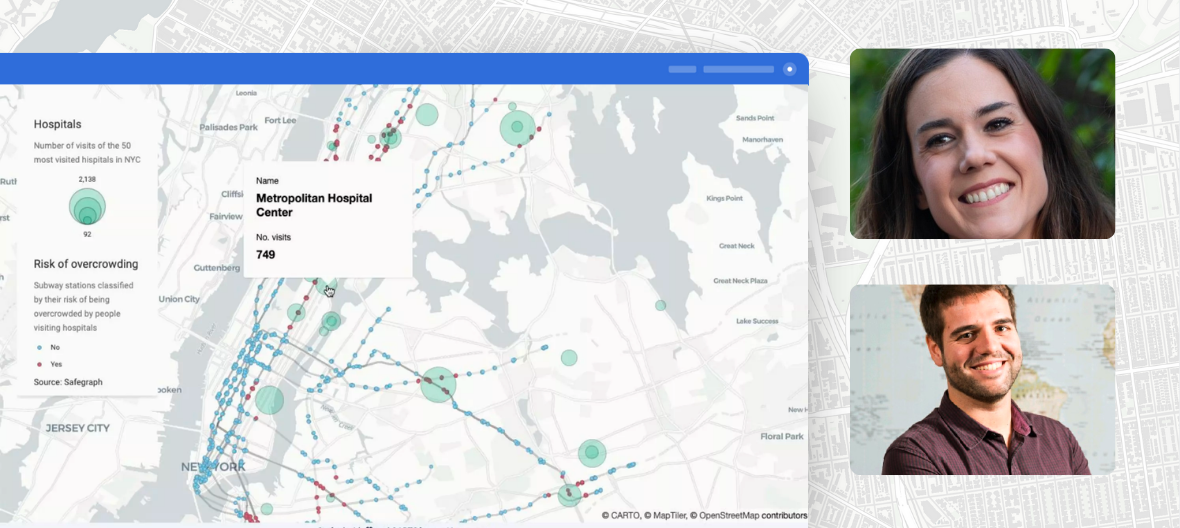Select the isolated hospital bubble near Lake Success
Screen dimensions: 1180x528
pyautogui.click(x=660, y=305)
